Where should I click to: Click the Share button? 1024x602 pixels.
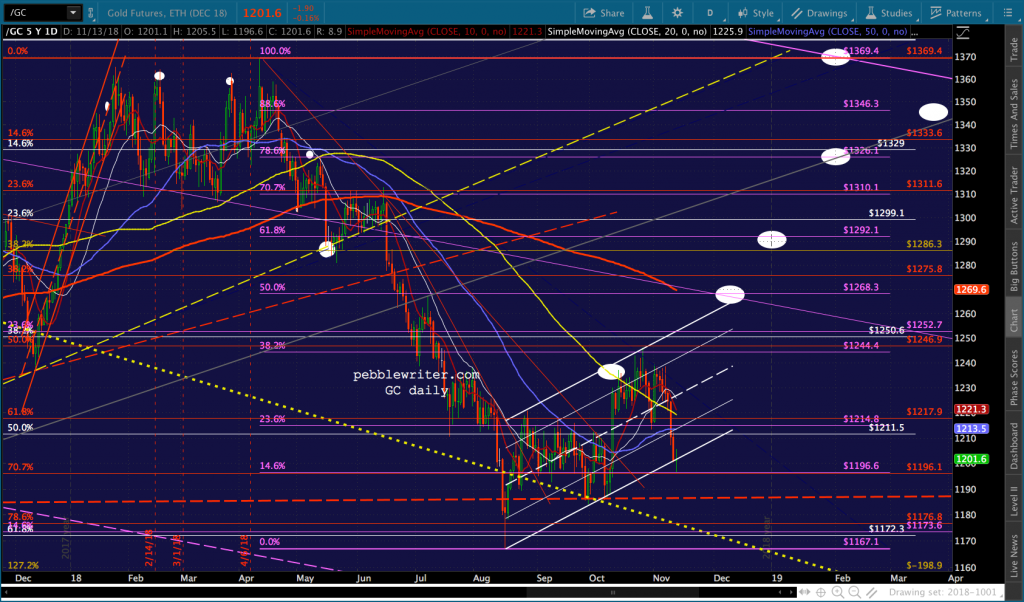pos(603,12)
